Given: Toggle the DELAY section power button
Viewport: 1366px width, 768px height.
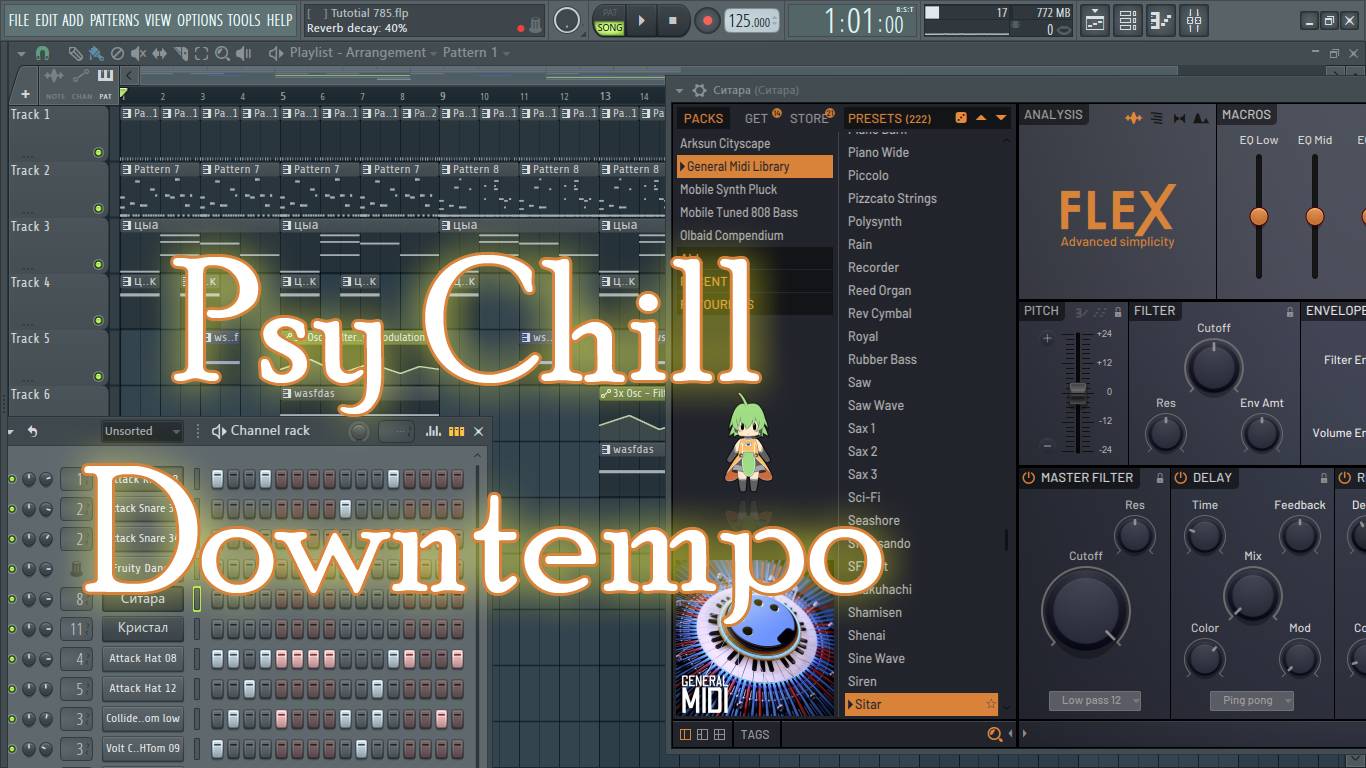Looking at the screenshot, I should pos(1180,478).
